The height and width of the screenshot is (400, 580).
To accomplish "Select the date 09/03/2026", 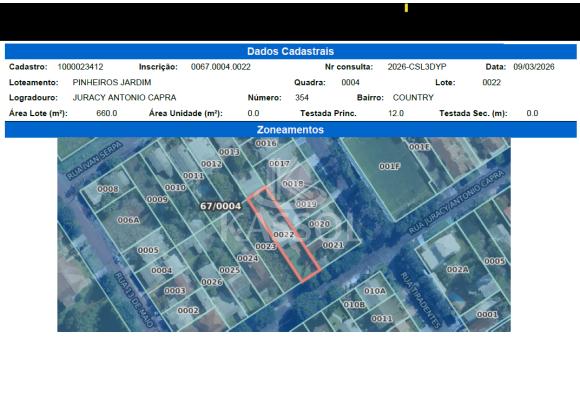I will tap(534, 67).
